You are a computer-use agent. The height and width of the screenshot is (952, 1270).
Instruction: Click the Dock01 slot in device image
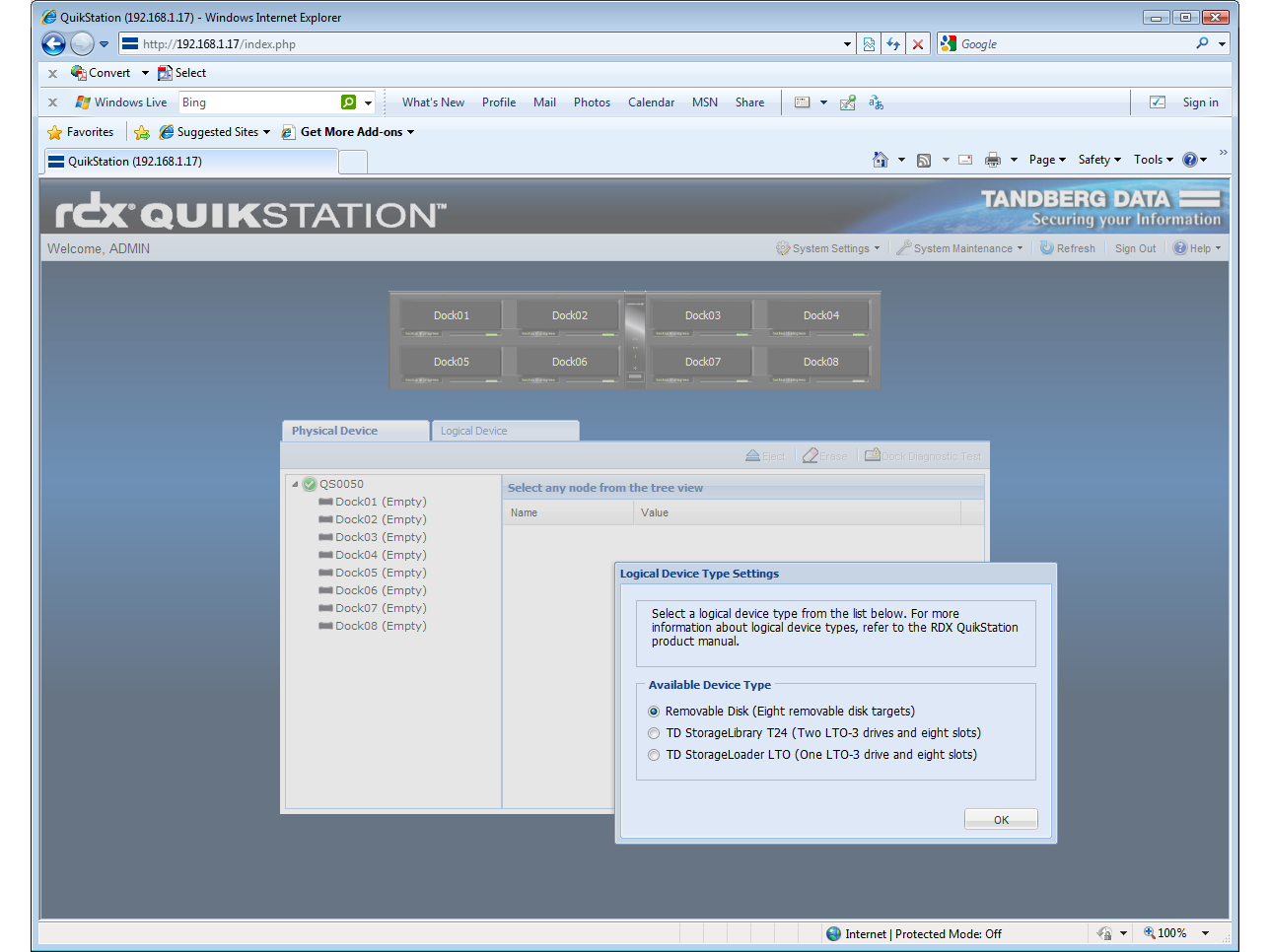(x=452, y=316)
